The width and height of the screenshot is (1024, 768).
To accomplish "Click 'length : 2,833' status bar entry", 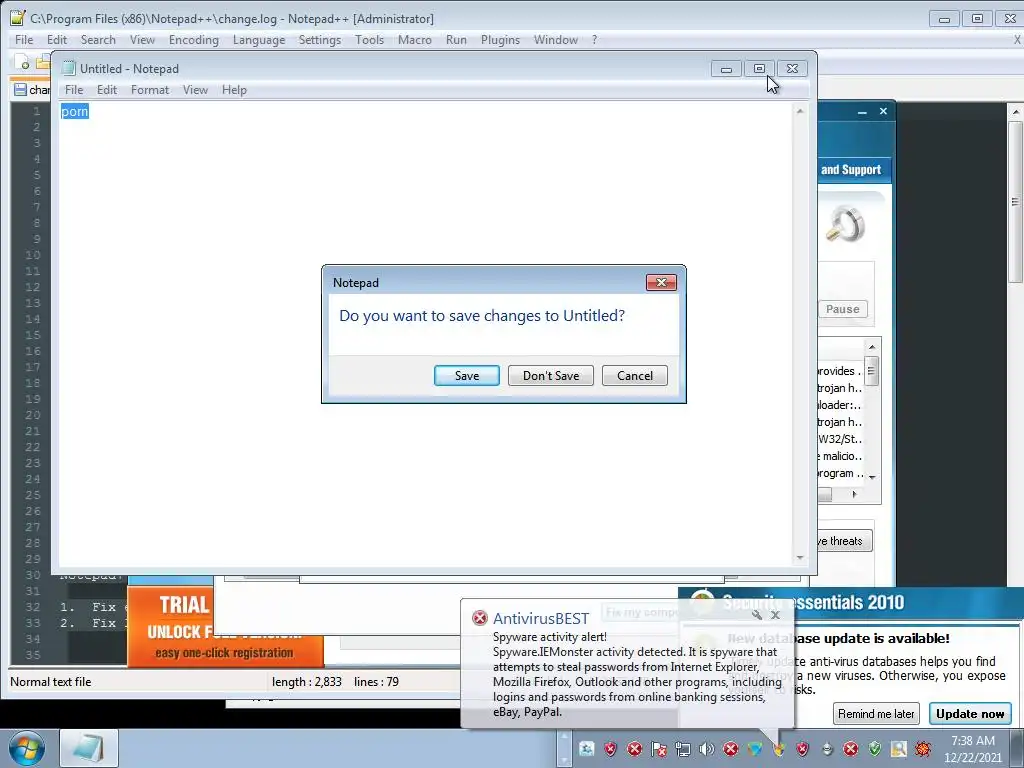I will tap(306, 682).
